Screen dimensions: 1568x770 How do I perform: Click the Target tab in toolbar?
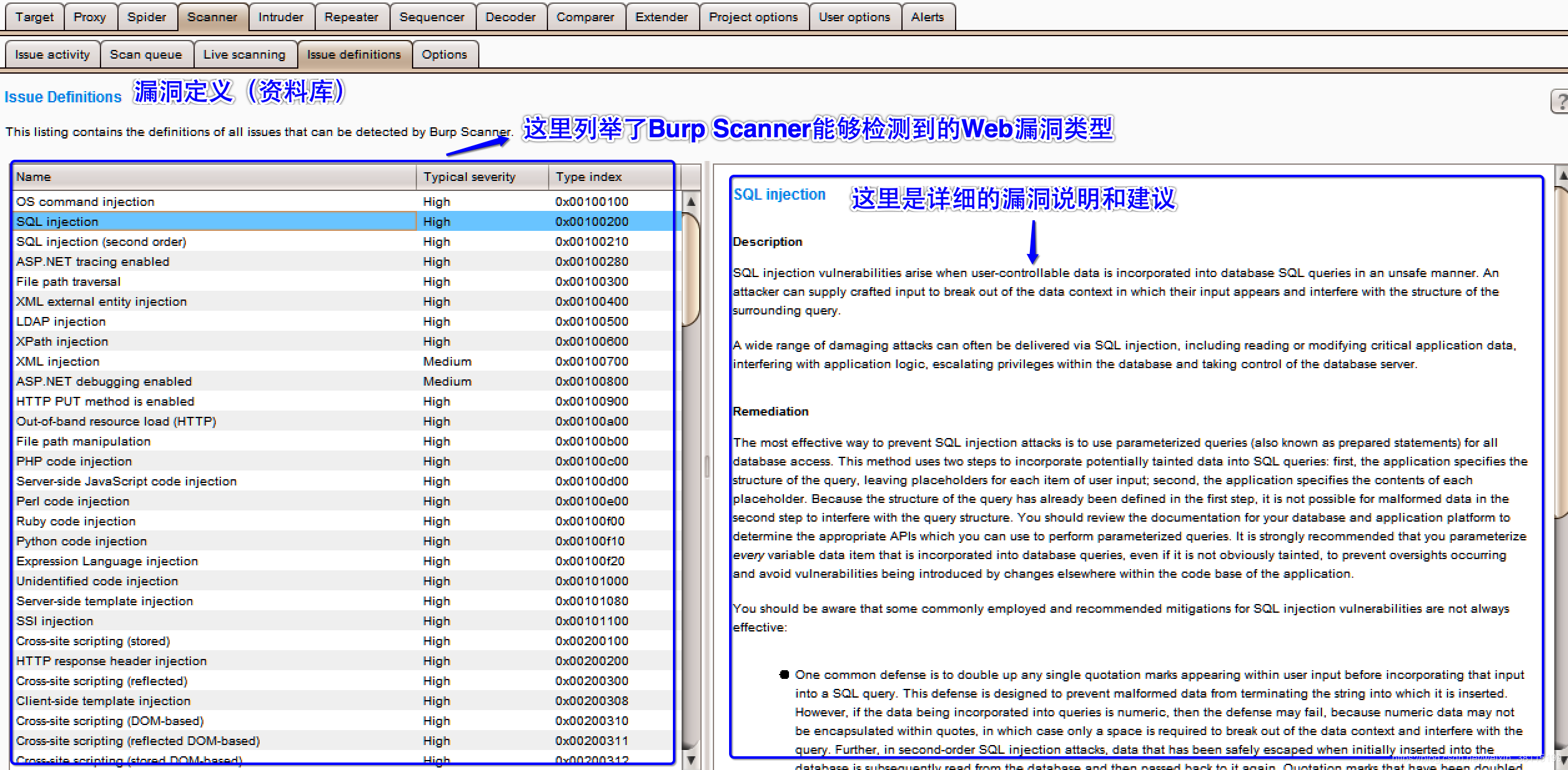32,14
